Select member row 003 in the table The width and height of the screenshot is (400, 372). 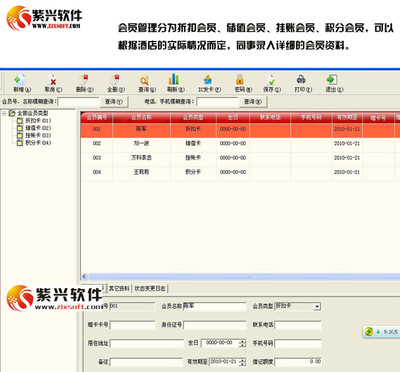[240, 158]
